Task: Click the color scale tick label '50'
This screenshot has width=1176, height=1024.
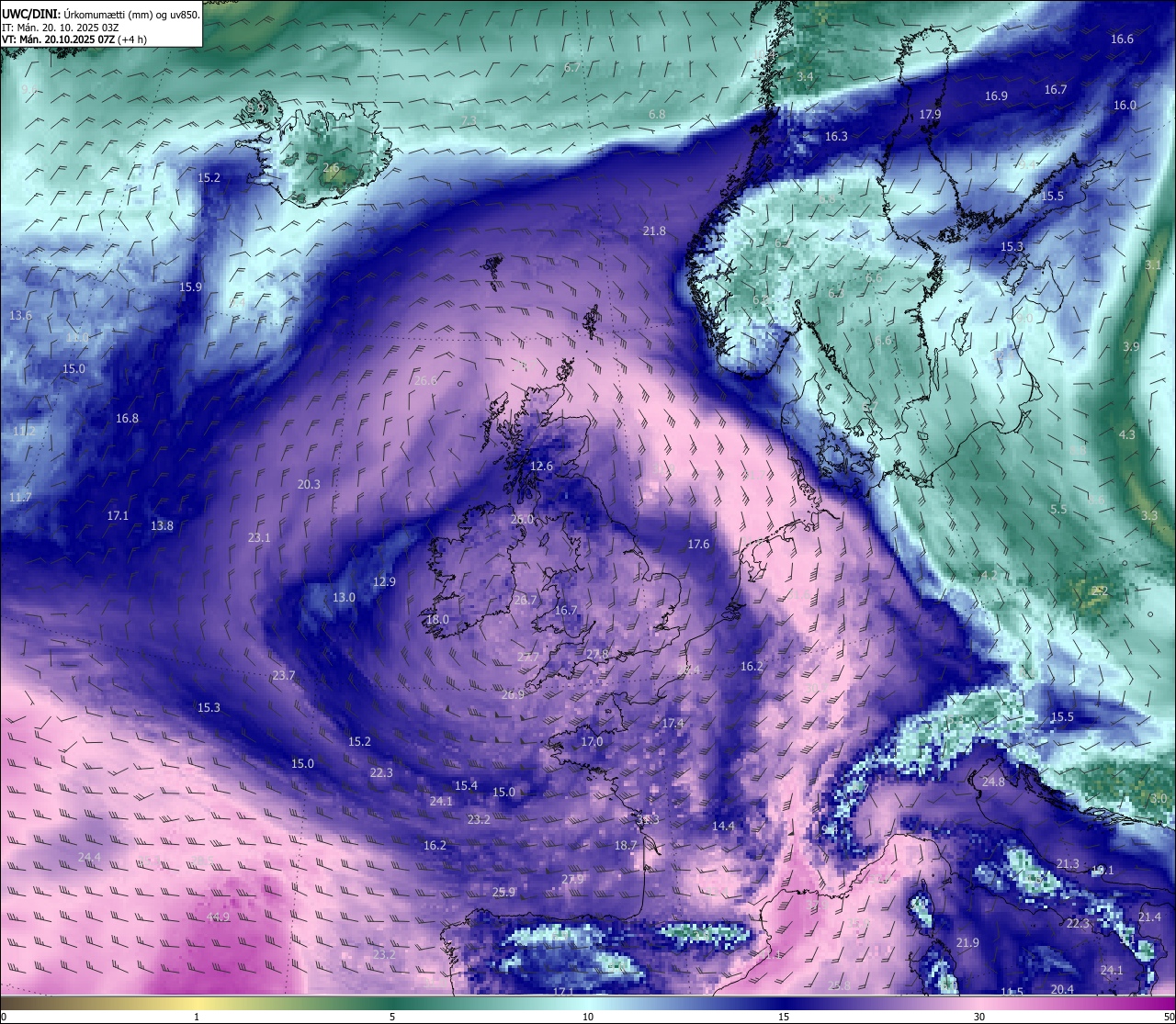Action: point(1169,1017)
